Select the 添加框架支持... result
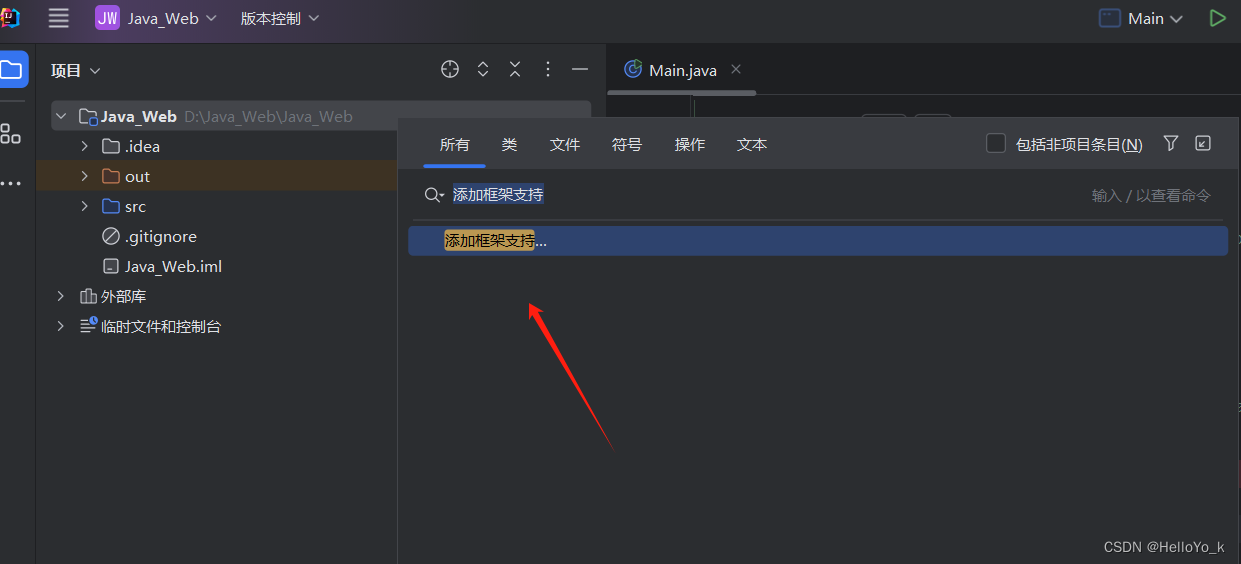 818,241
